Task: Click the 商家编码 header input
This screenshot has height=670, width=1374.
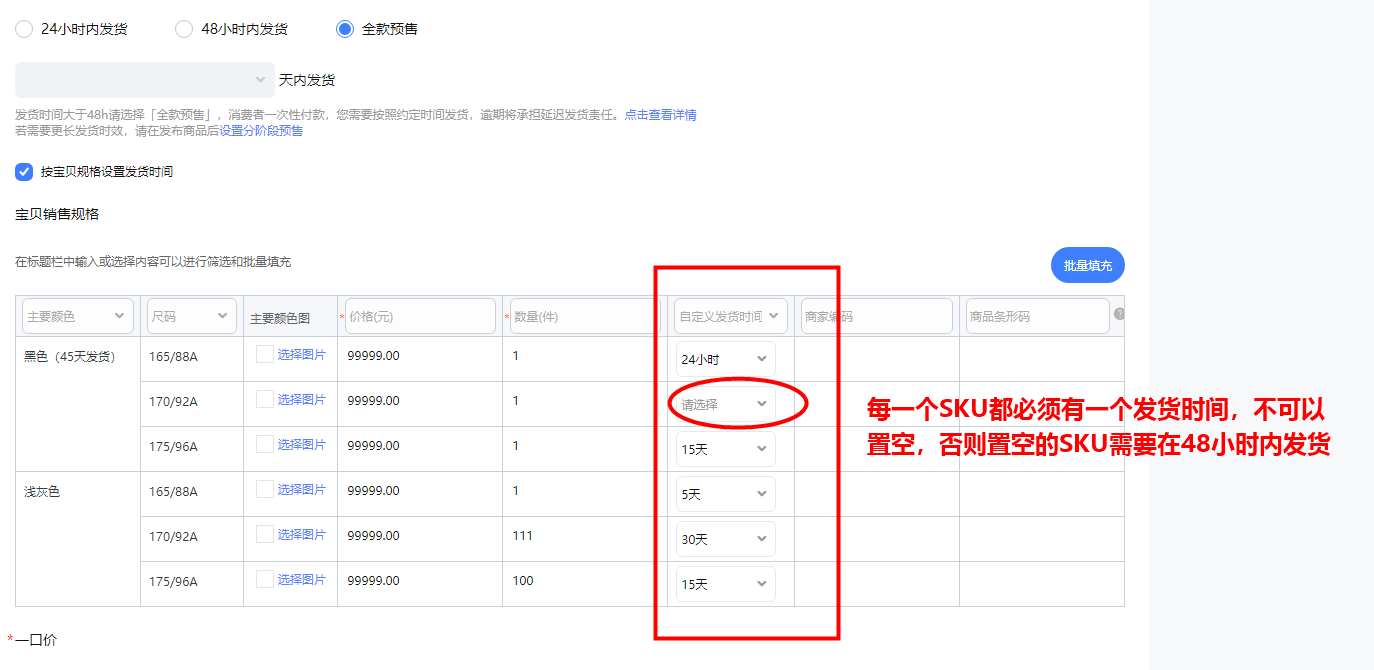Action: coord(877,316)
